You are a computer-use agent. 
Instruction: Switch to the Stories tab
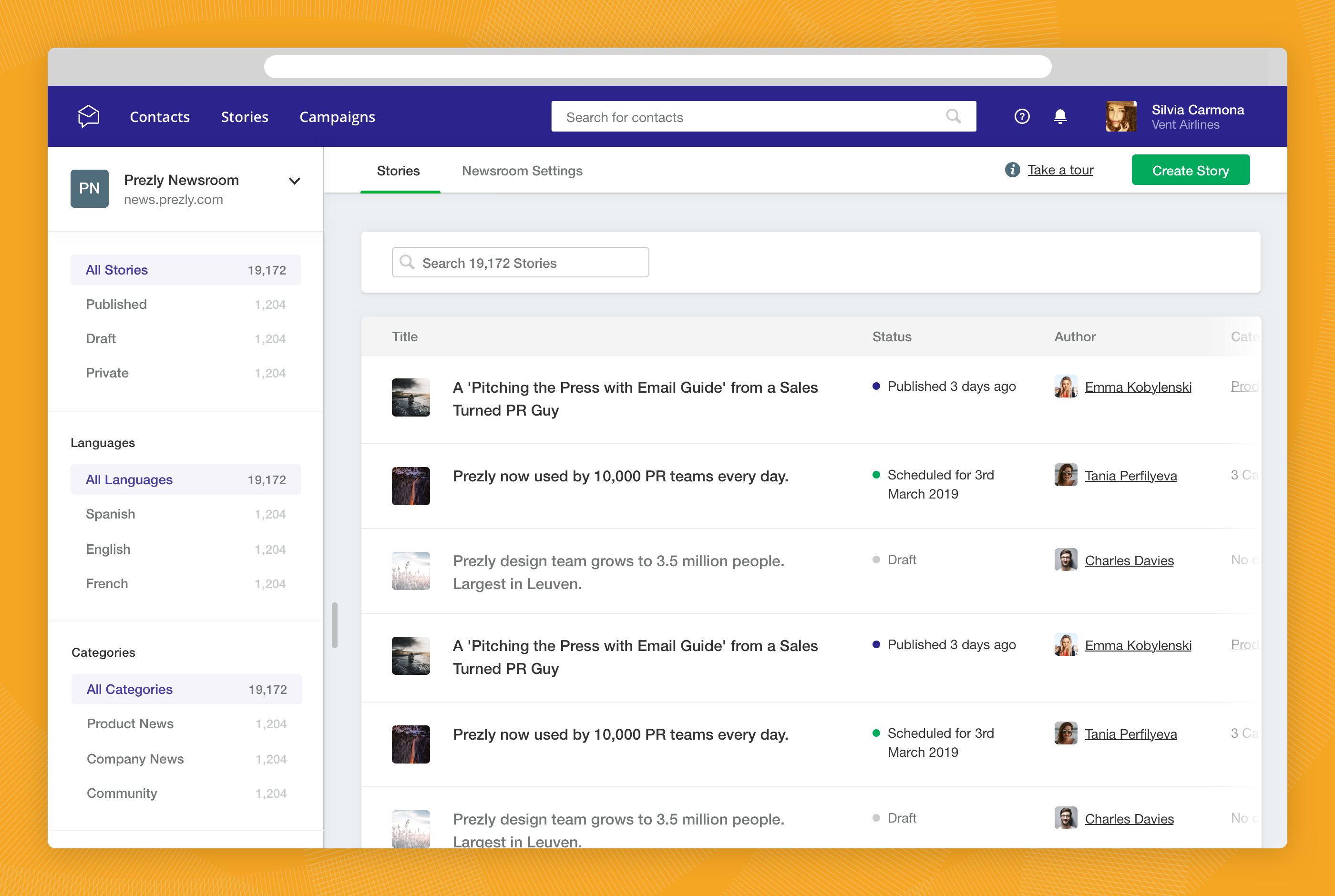coord(398,171)
